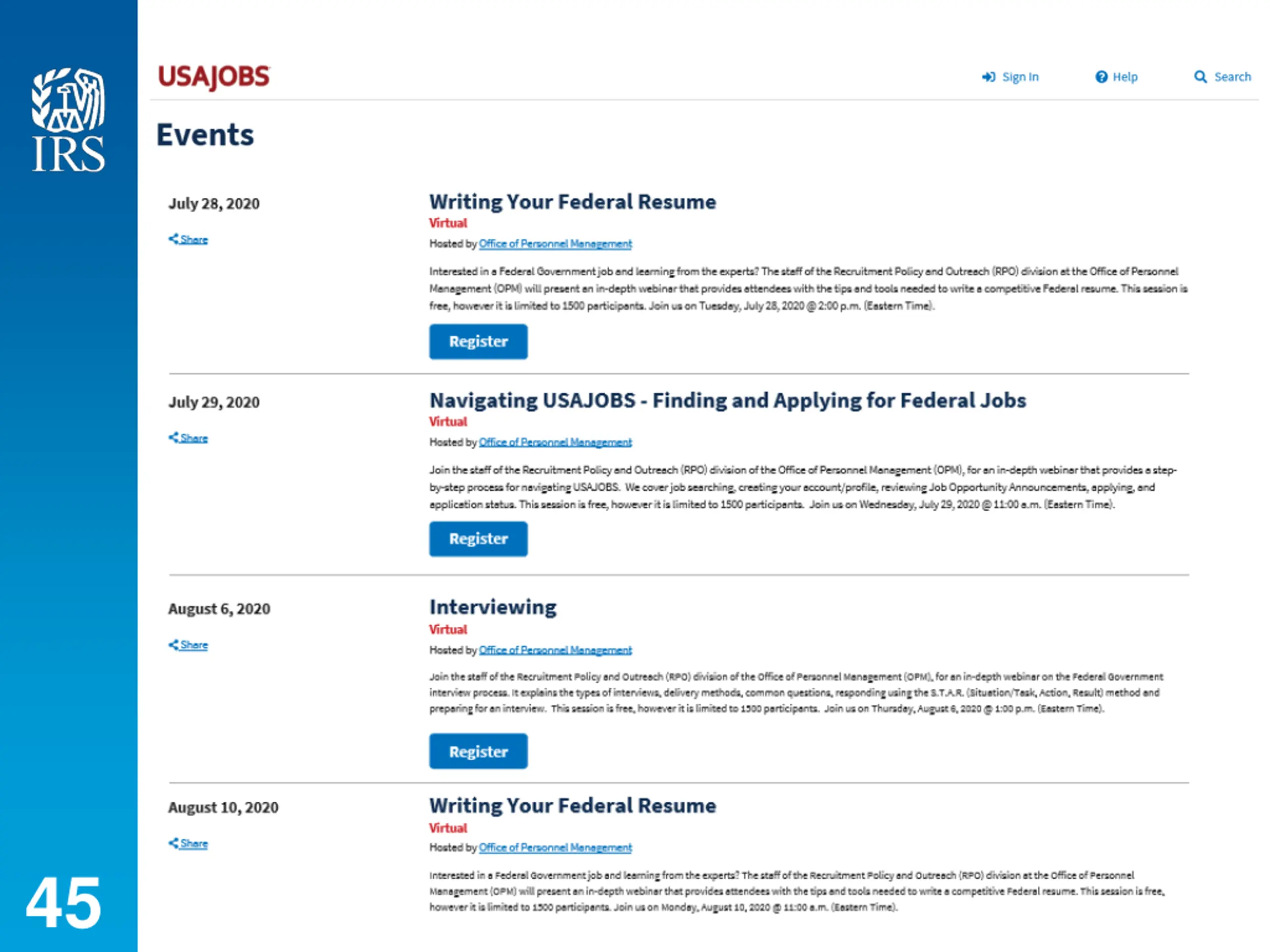Viewport: 1270px width, 952px height.
Task: Open Office of Personnel Management link under Interviewing
Action: pyautogui.click(x=555, y=650)
